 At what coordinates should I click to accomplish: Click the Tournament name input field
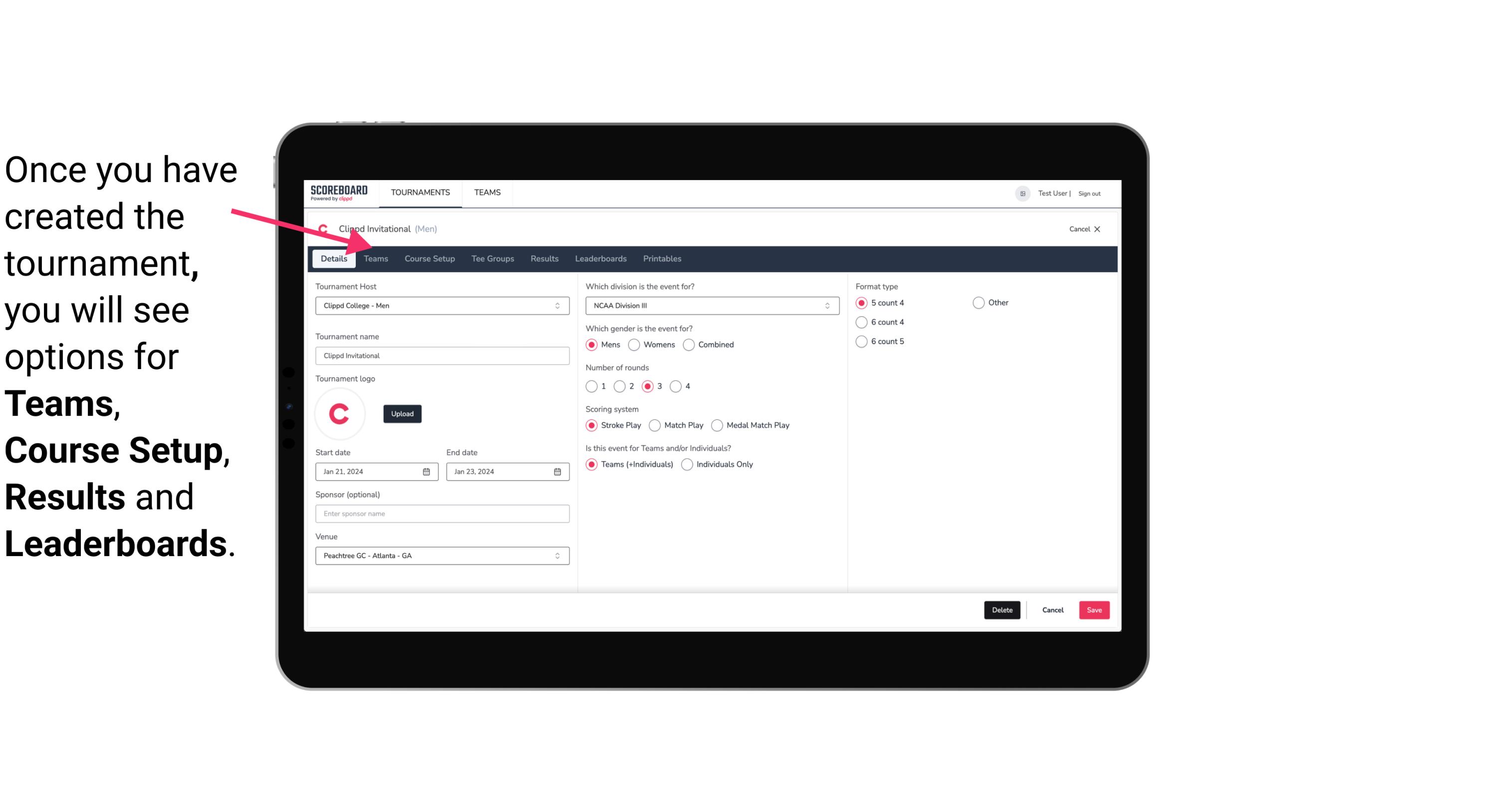point(442,355)
